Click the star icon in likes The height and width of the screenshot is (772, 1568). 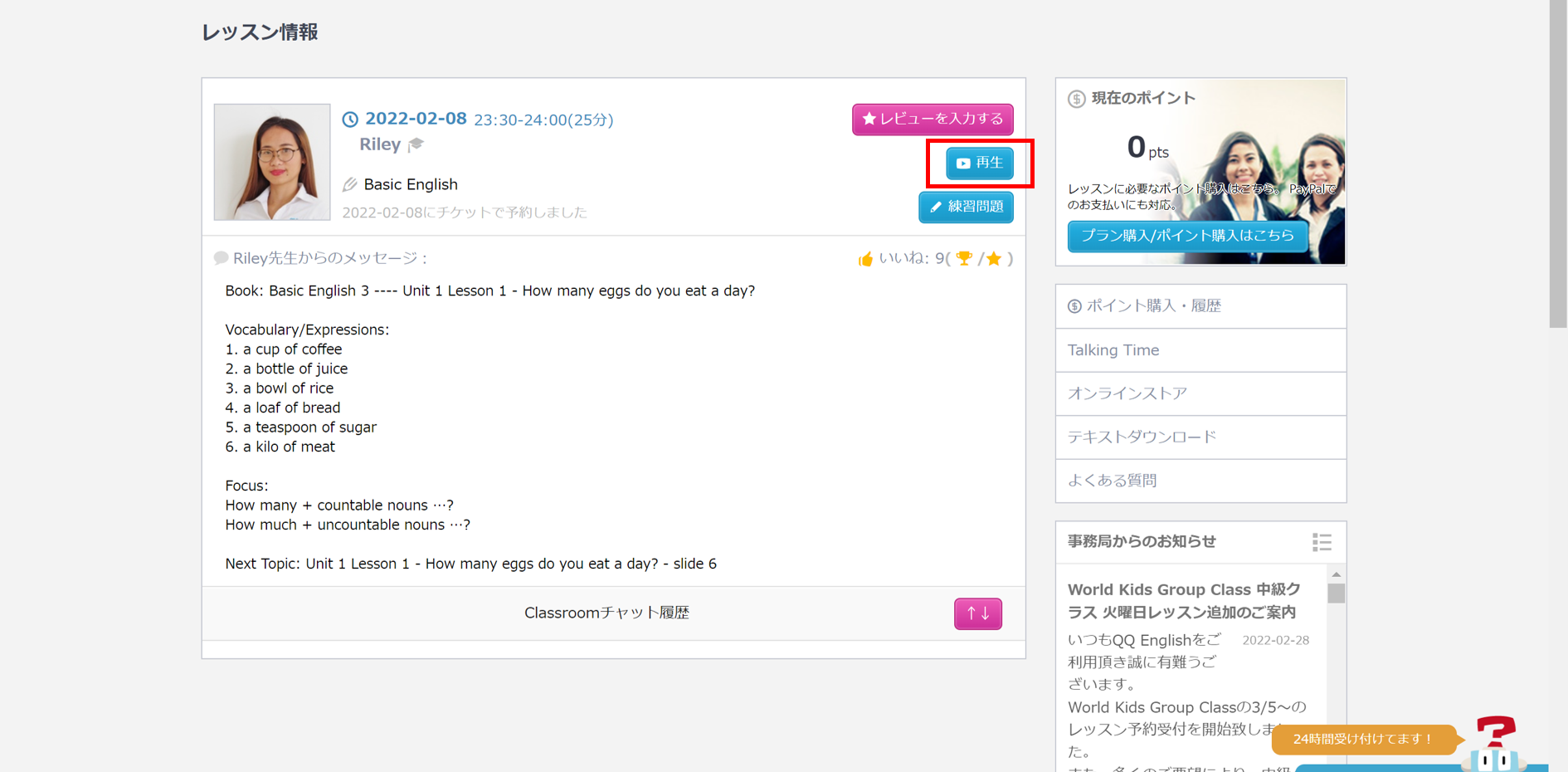994,259
